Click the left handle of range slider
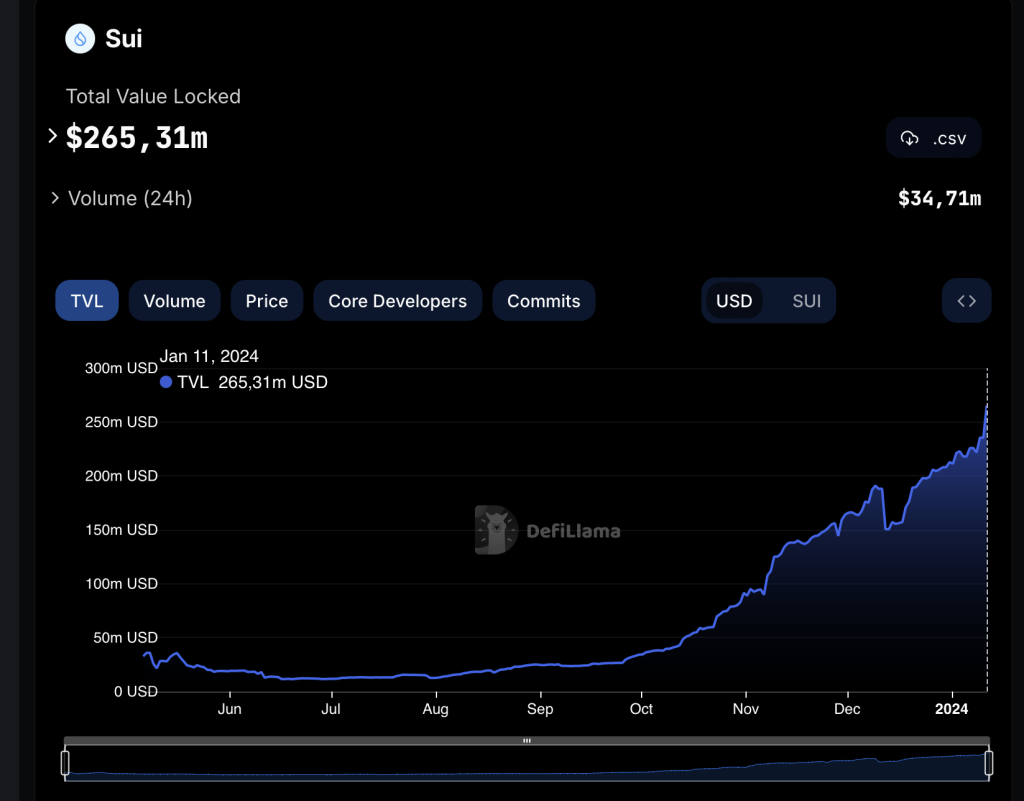Screen dimensions: 1024x801 [65, 763]
